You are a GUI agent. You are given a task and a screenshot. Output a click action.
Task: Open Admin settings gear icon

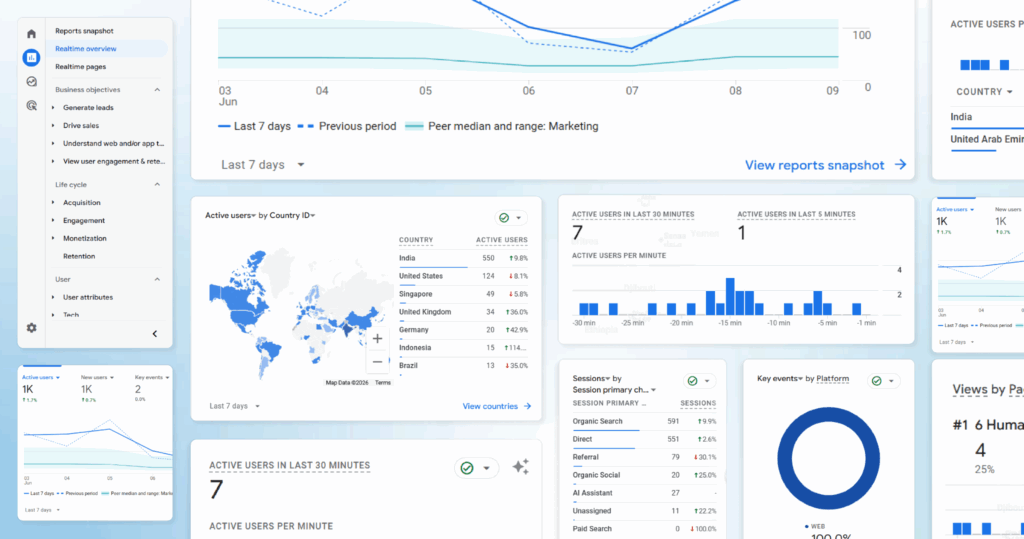pos(31,328)
